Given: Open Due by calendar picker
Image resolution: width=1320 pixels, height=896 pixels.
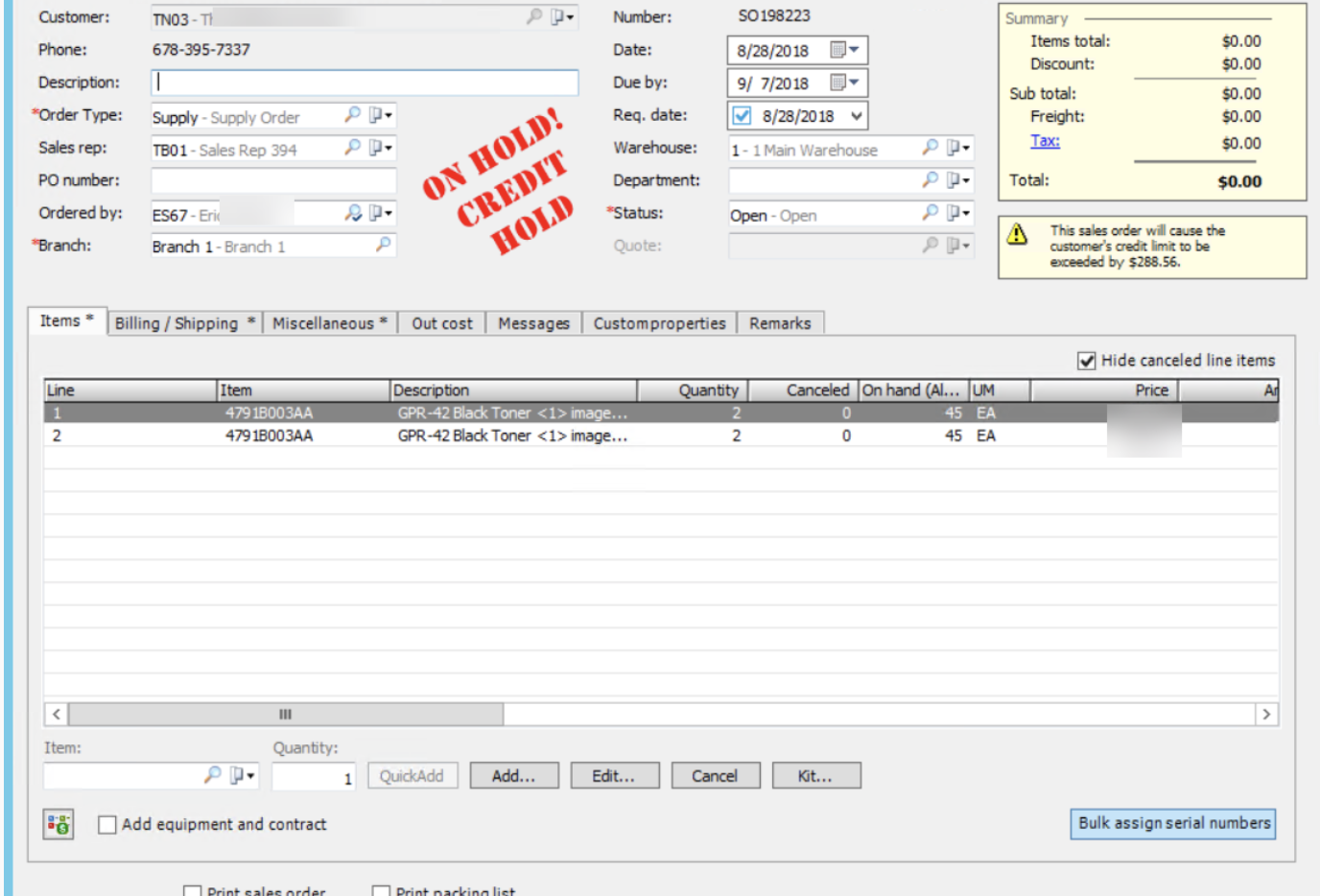Looking at the screenshot, I should [x=844, y=83].
